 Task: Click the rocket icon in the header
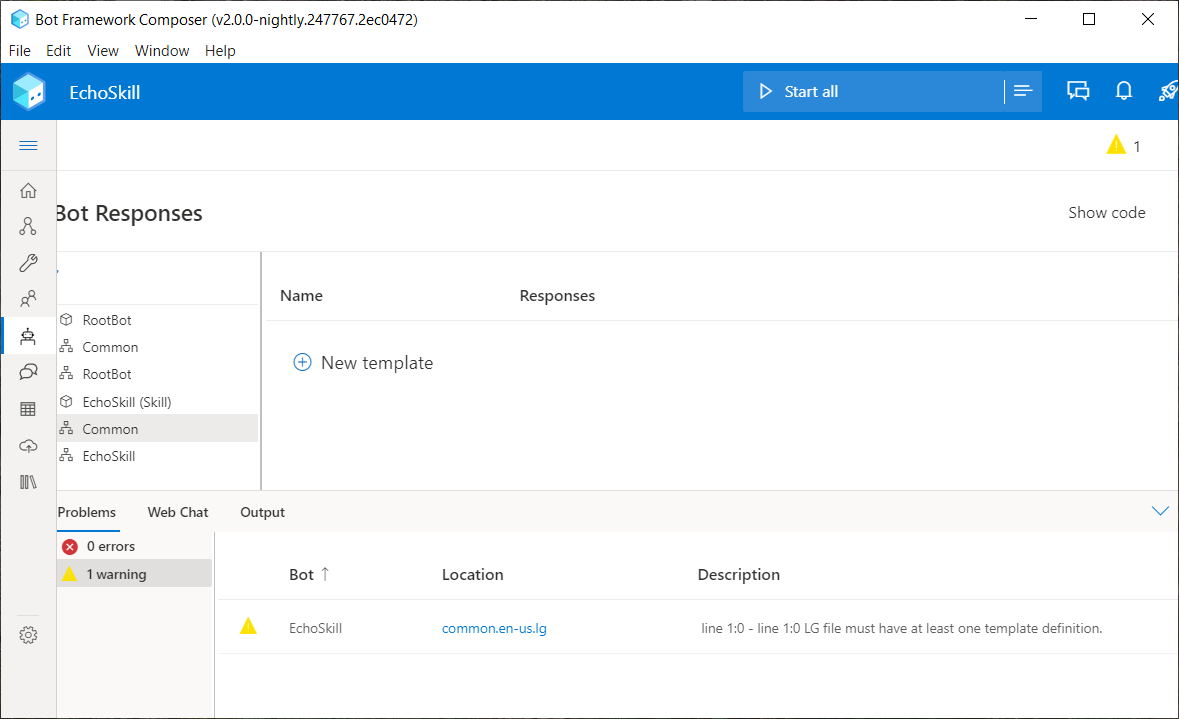[x=1168, y=90]
